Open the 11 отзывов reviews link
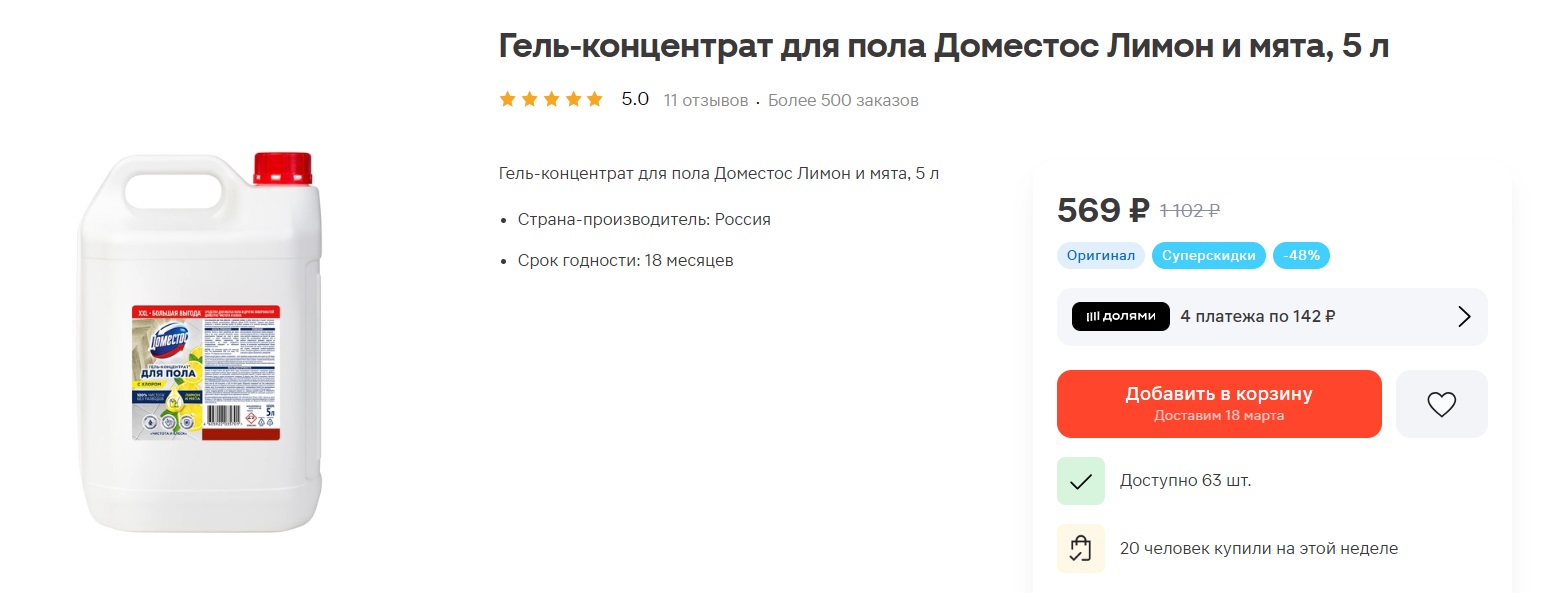1557x593 pixels. 705,100
